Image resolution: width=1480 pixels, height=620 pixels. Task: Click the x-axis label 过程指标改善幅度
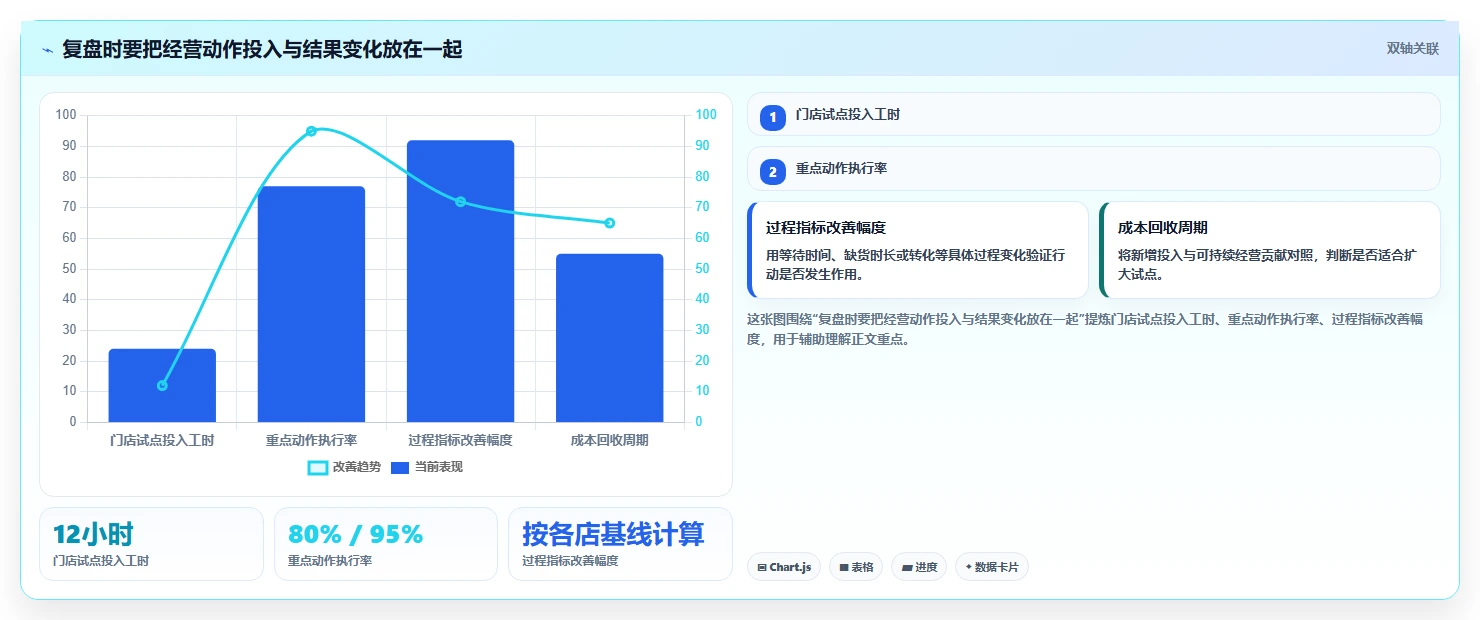(x=460, y=440)
